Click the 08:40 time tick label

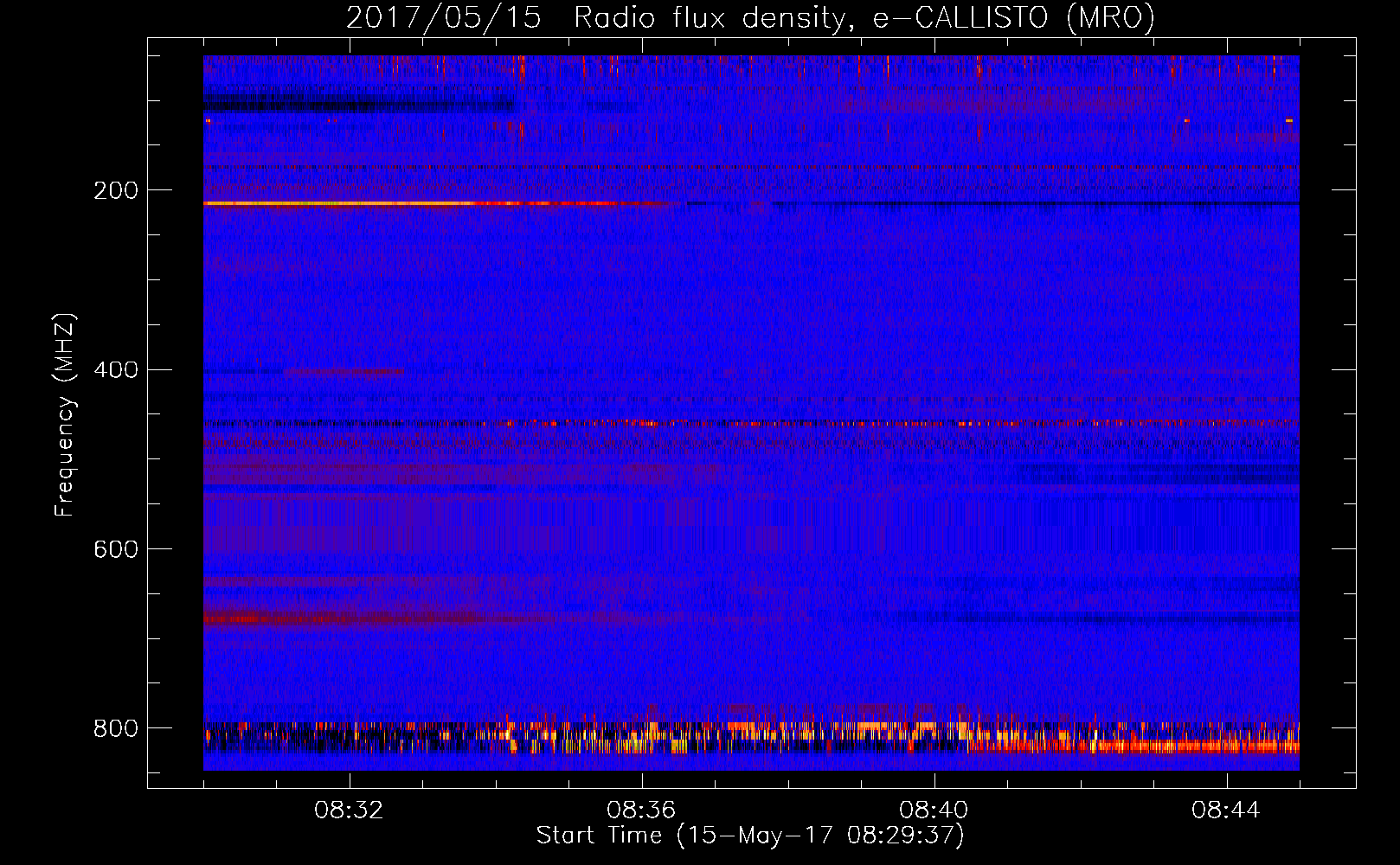pos(934,811)
